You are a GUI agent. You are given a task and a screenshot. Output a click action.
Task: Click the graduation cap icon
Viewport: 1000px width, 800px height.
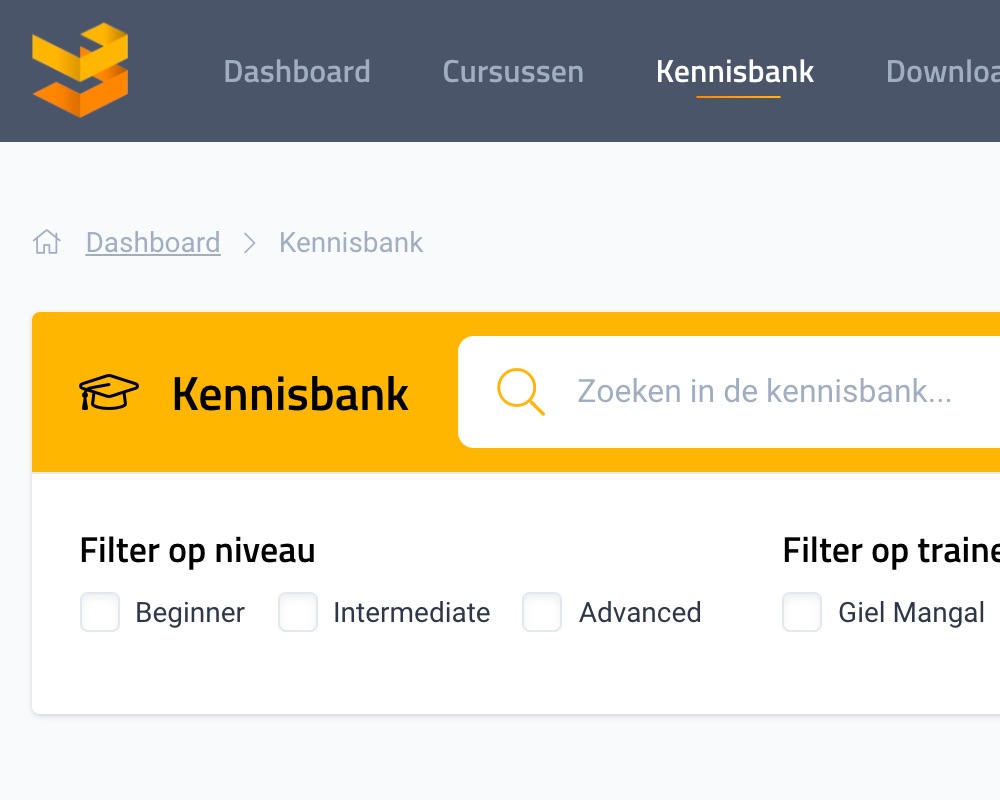(x=109, y=393)
